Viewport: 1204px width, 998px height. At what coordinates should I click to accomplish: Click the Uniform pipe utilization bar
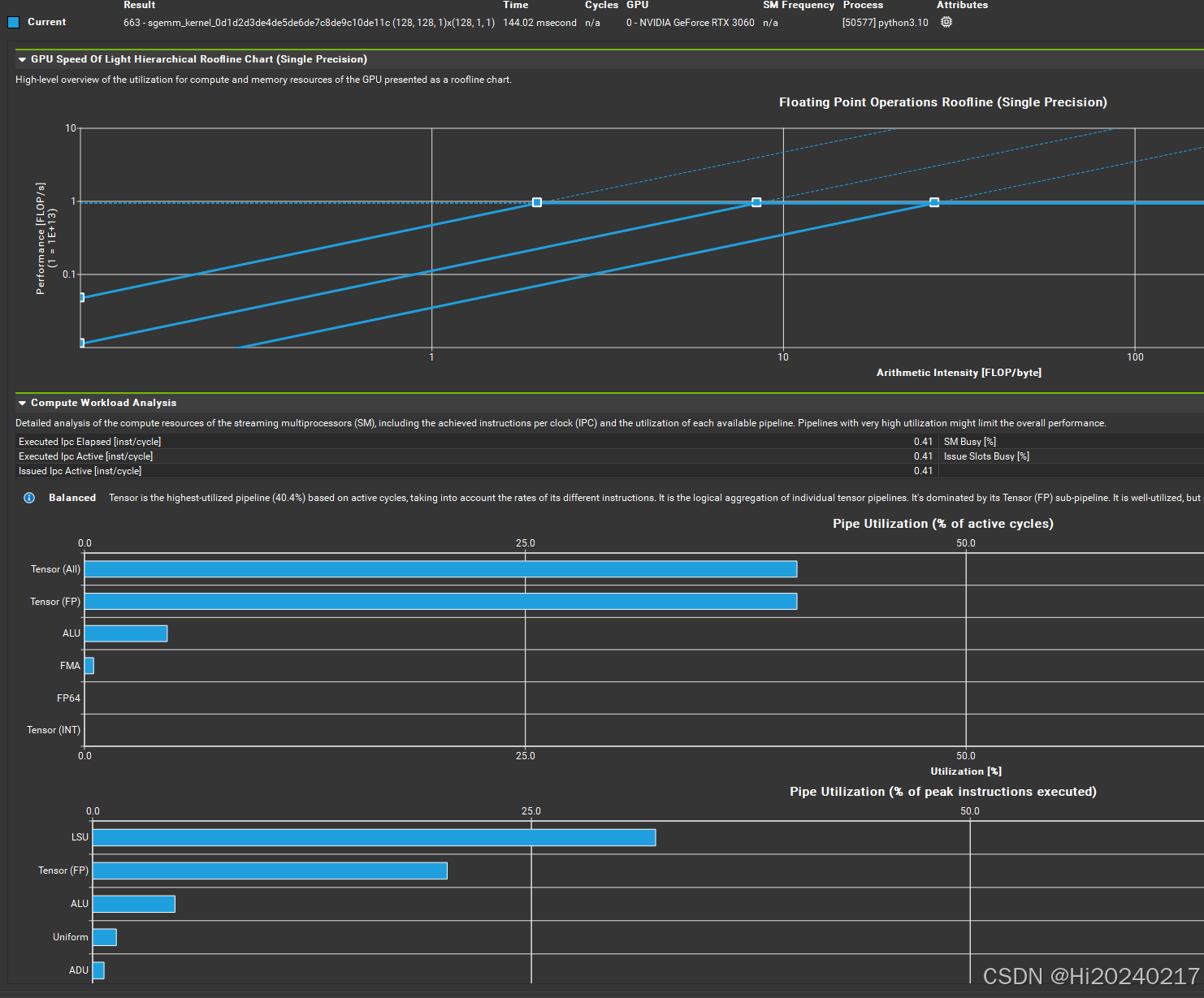tap(105, 937)
